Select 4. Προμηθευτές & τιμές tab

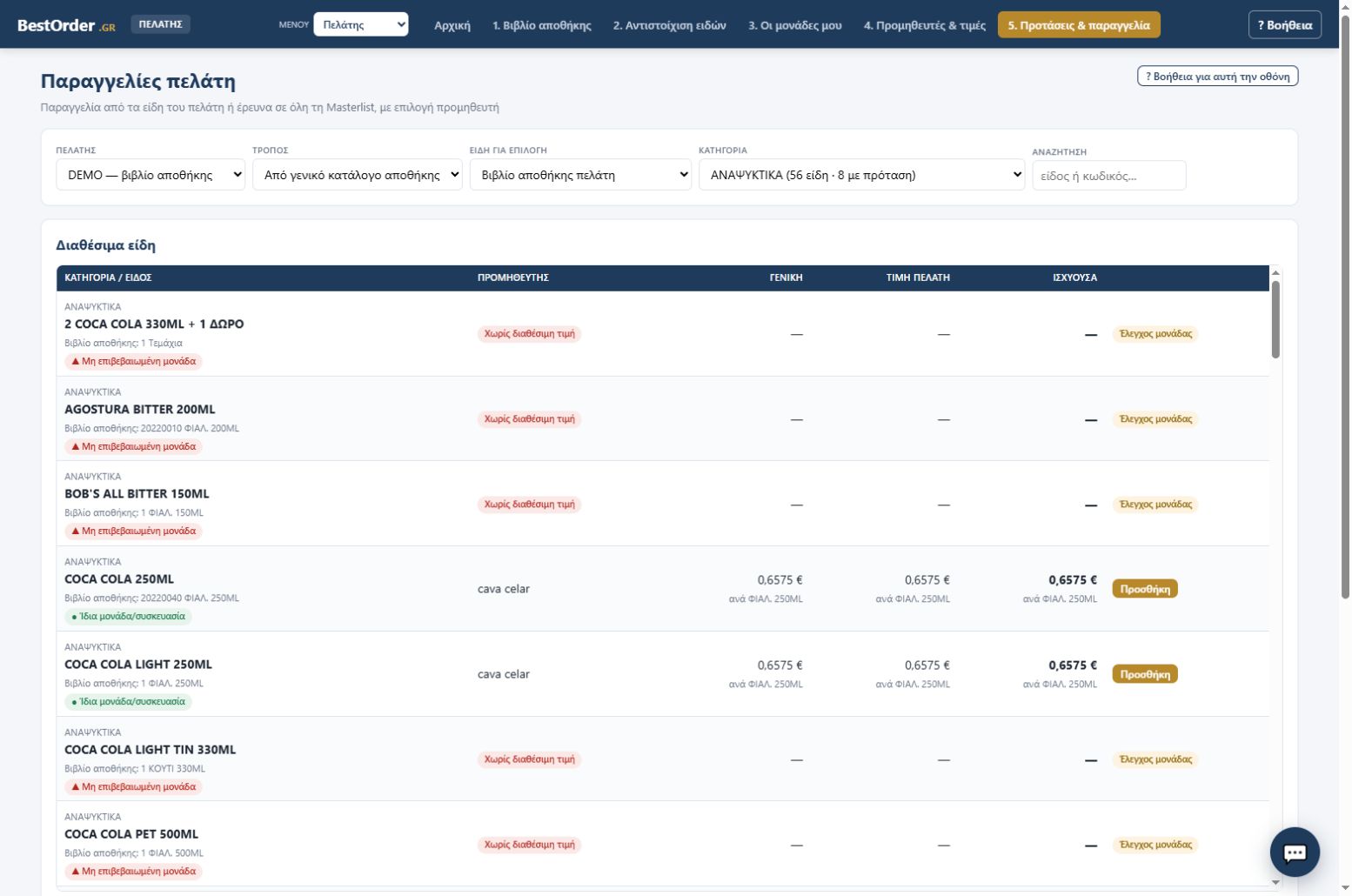[925, 25]
